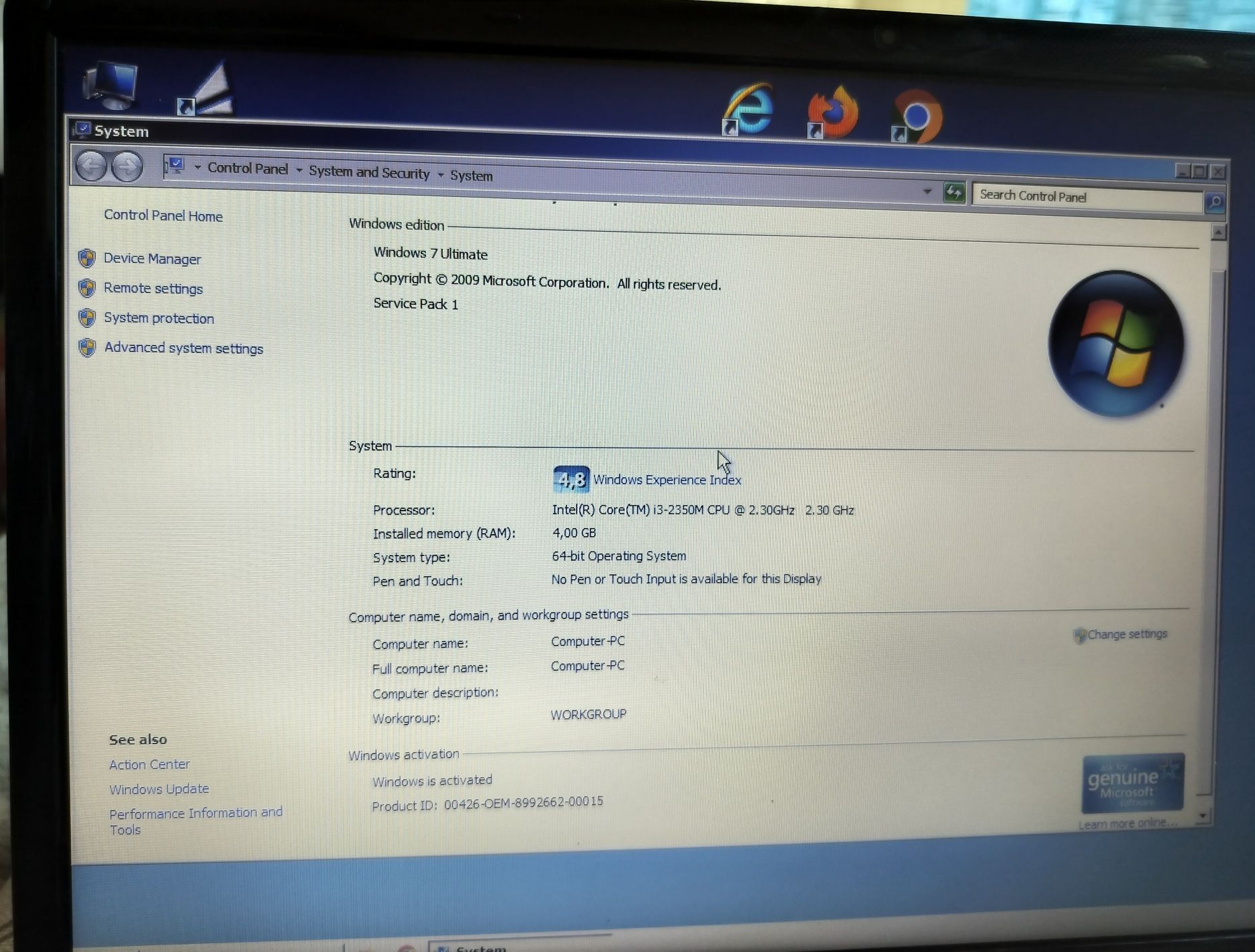Select the 64-bit Operating System text

619,556
